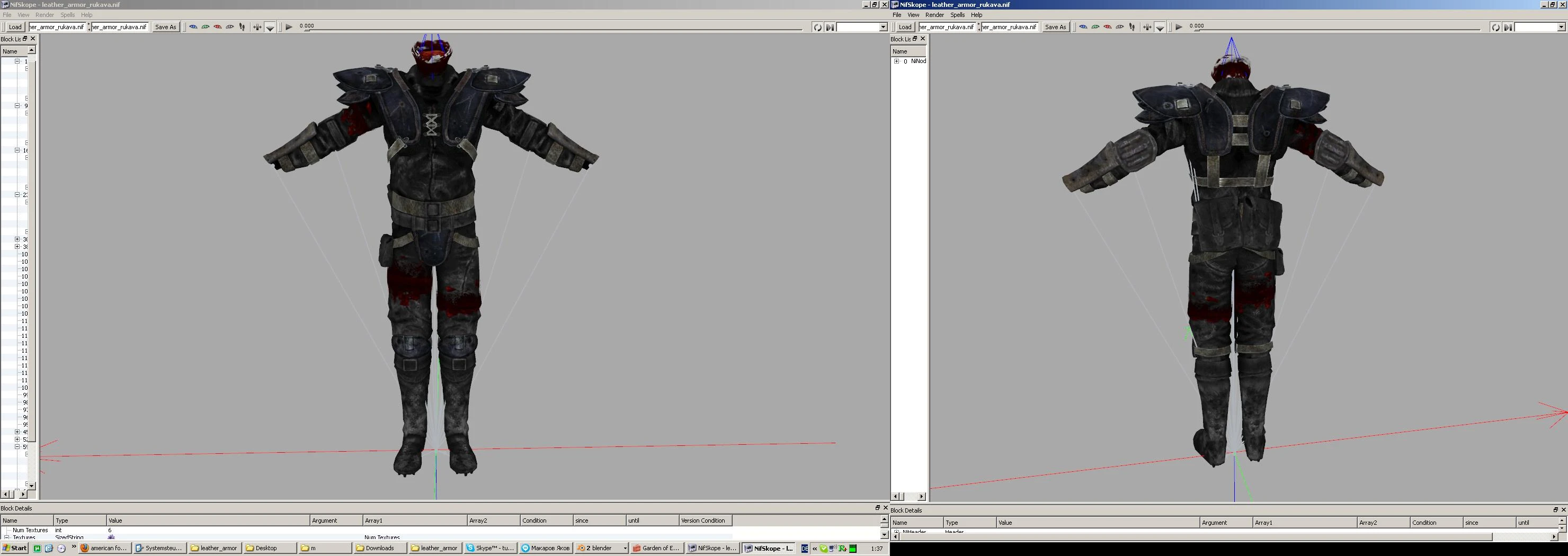Open Help menu in right NifSkope window

(x=976, y=15)
